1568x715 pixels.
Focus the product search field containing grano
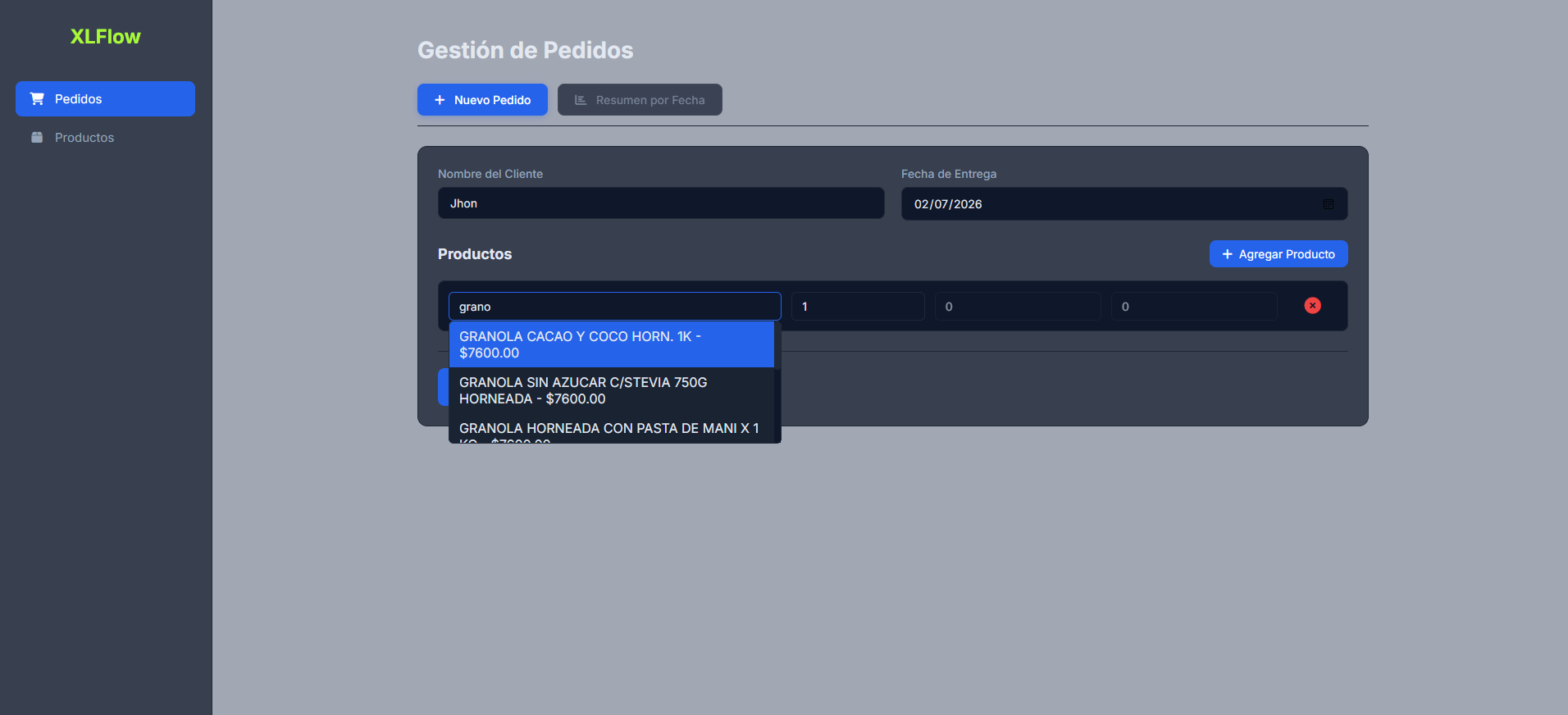click(x=614, y=307)
